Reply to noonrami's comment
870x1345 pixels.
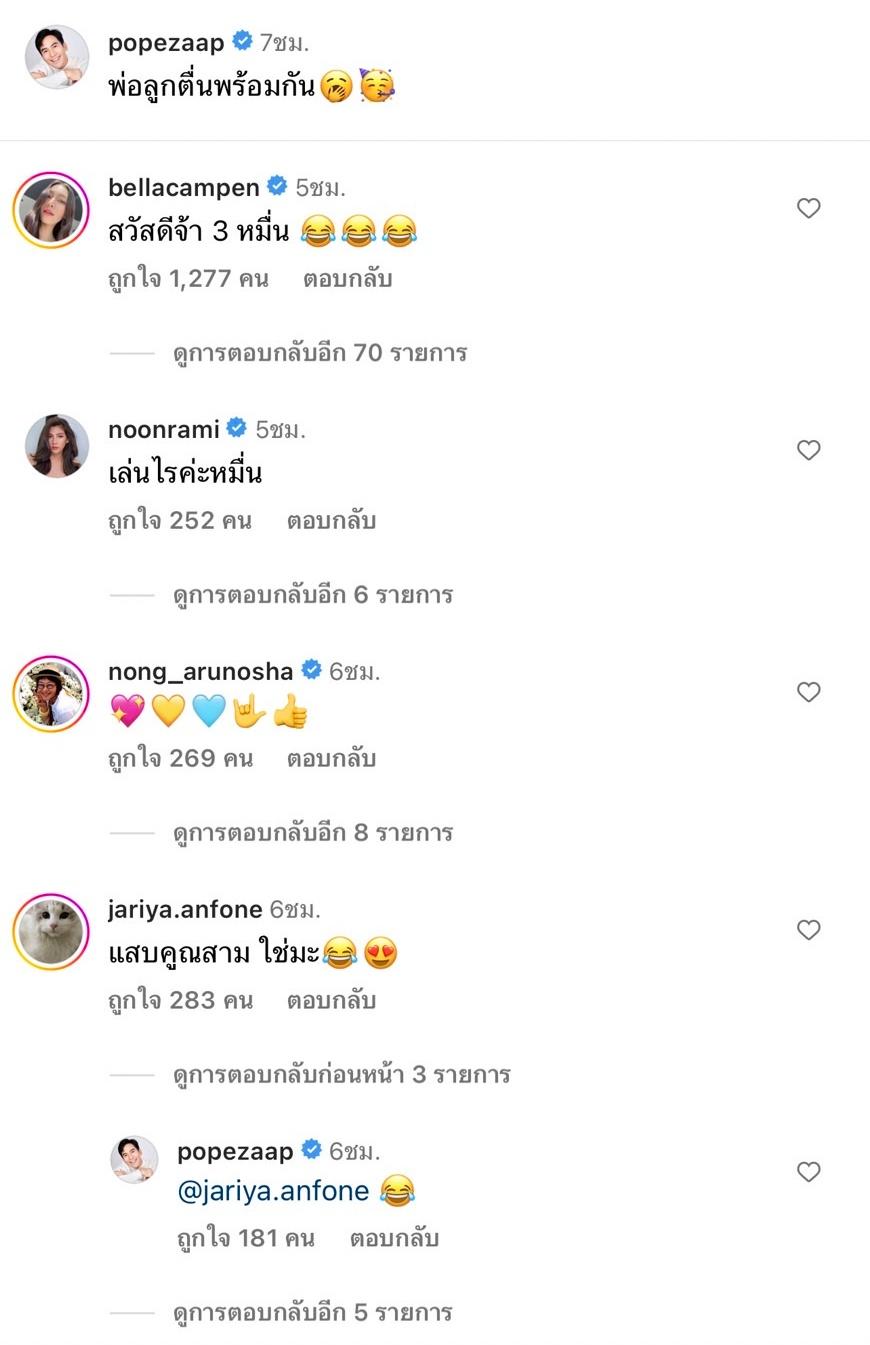331,521
